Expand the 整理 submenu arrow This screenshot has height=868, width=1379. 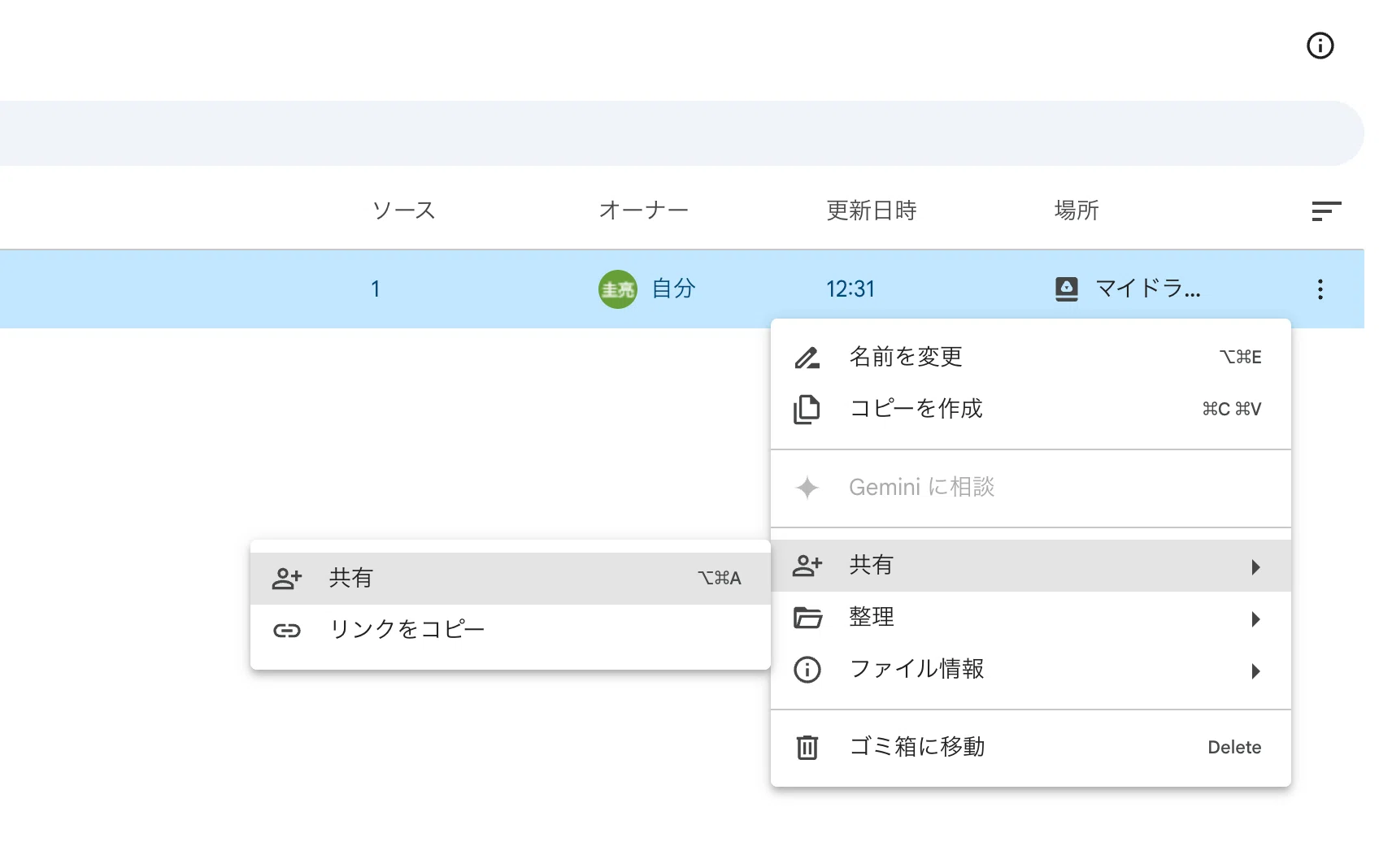(1255, 618)
